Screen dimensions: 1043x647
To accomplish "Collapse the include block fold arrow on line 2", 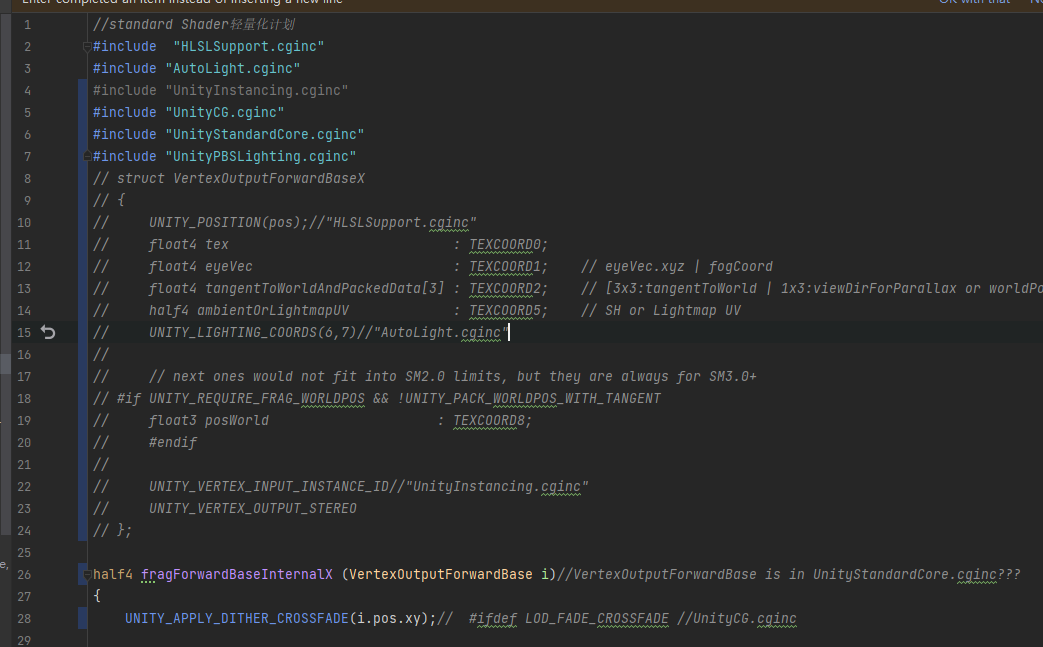I will pos(88,46).
